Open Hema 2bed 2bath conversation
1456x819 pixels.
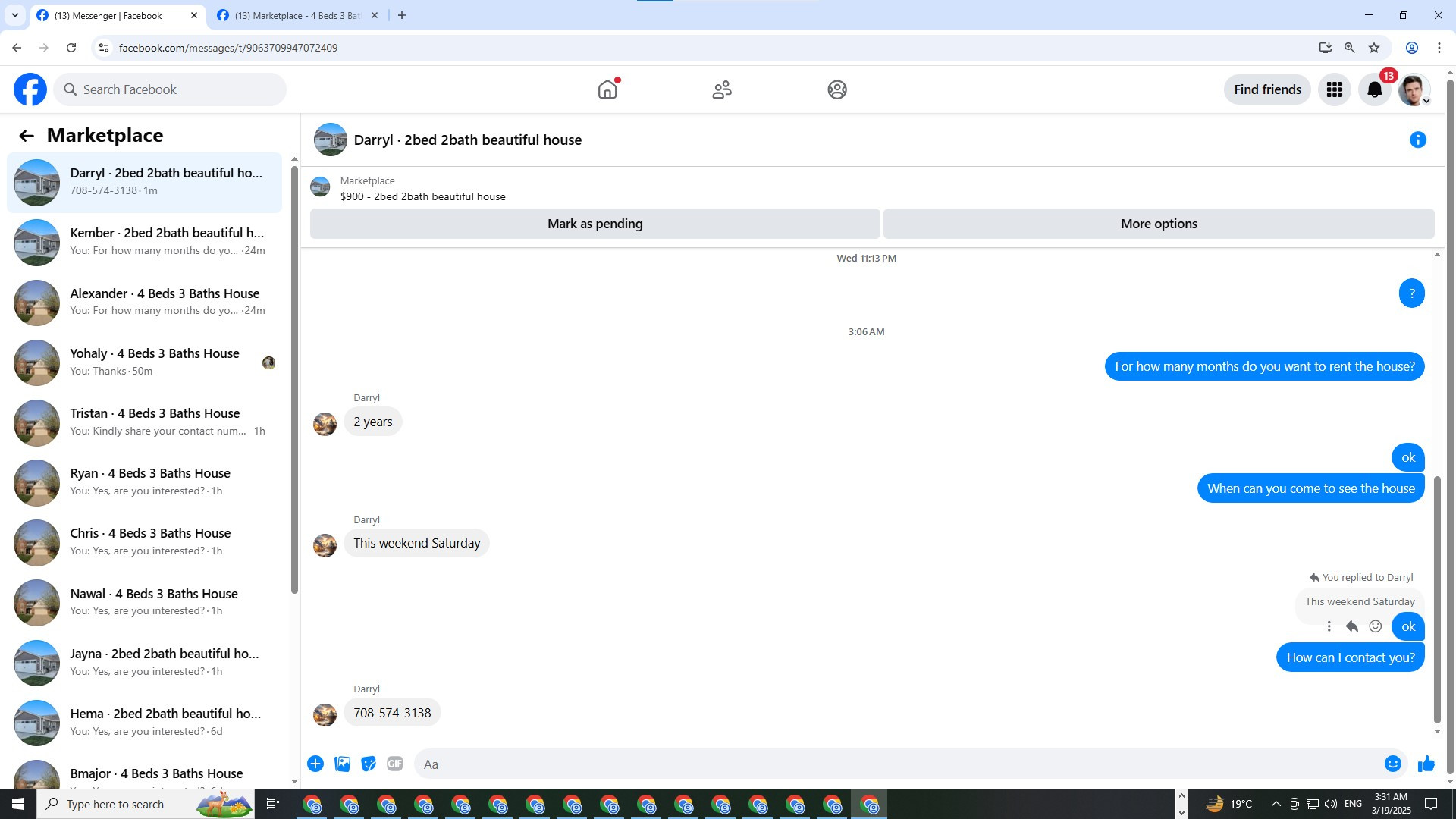tap(144, 722)
